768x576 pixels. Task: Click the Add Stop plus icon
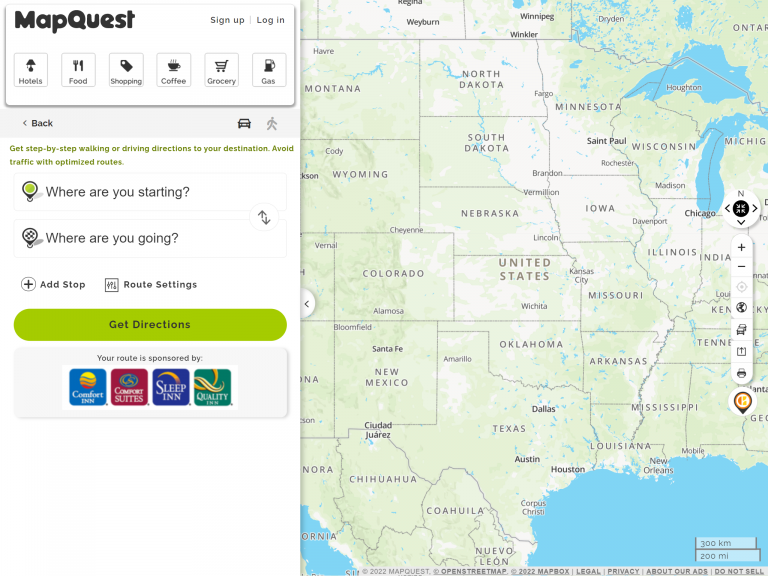(x=28, y=284)
